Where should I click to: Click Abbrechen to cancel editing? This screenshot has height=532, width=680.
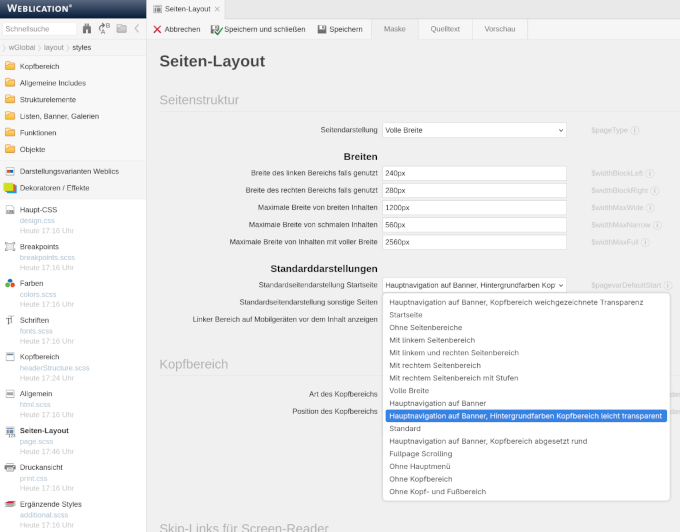point(177,29)
